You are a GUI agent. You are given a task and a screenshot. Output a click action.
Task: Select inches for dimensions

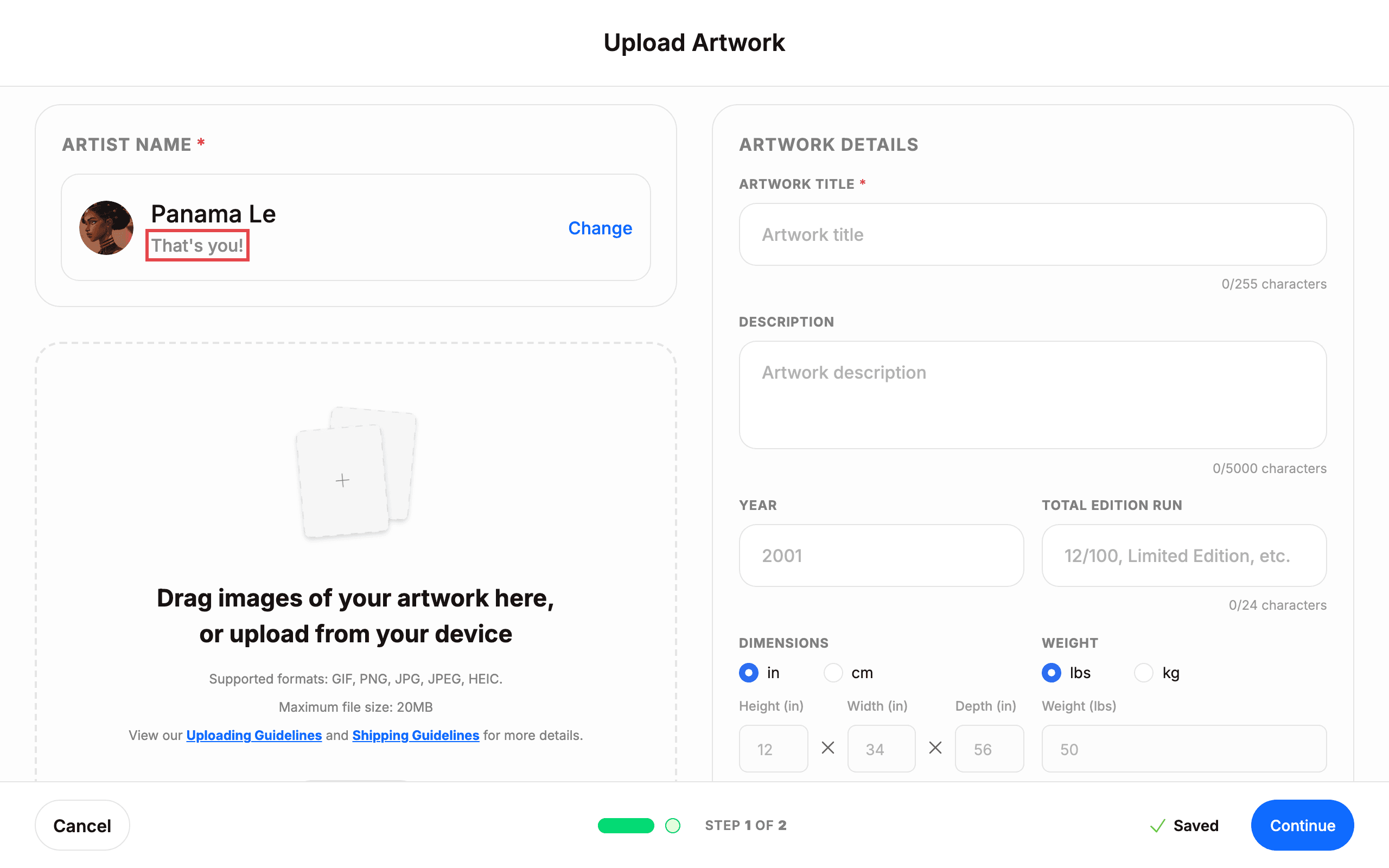[748, 673]
